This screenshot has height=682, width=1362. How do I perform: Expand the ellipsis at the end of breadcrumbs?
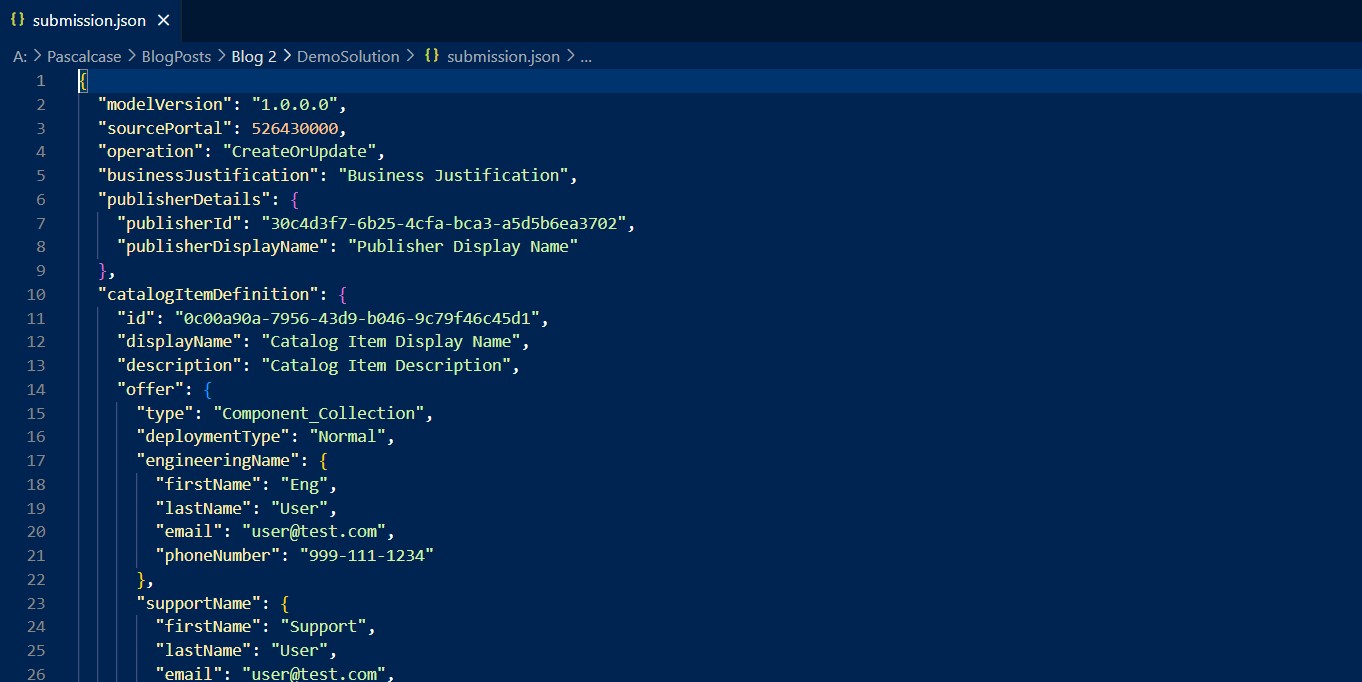point(585,57)
